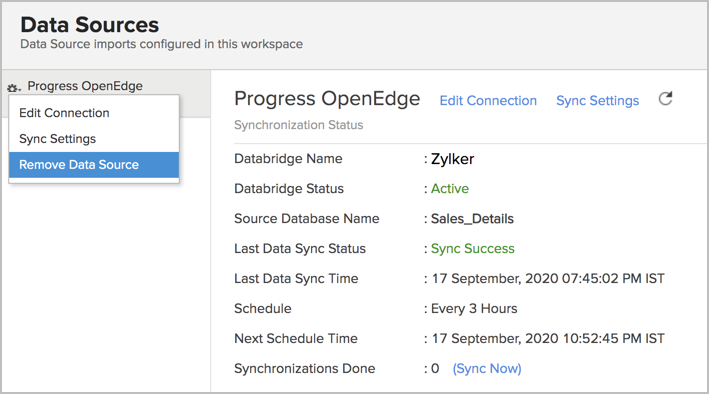Select Progress OpenEdge in the left sidebar

point(85,86)
